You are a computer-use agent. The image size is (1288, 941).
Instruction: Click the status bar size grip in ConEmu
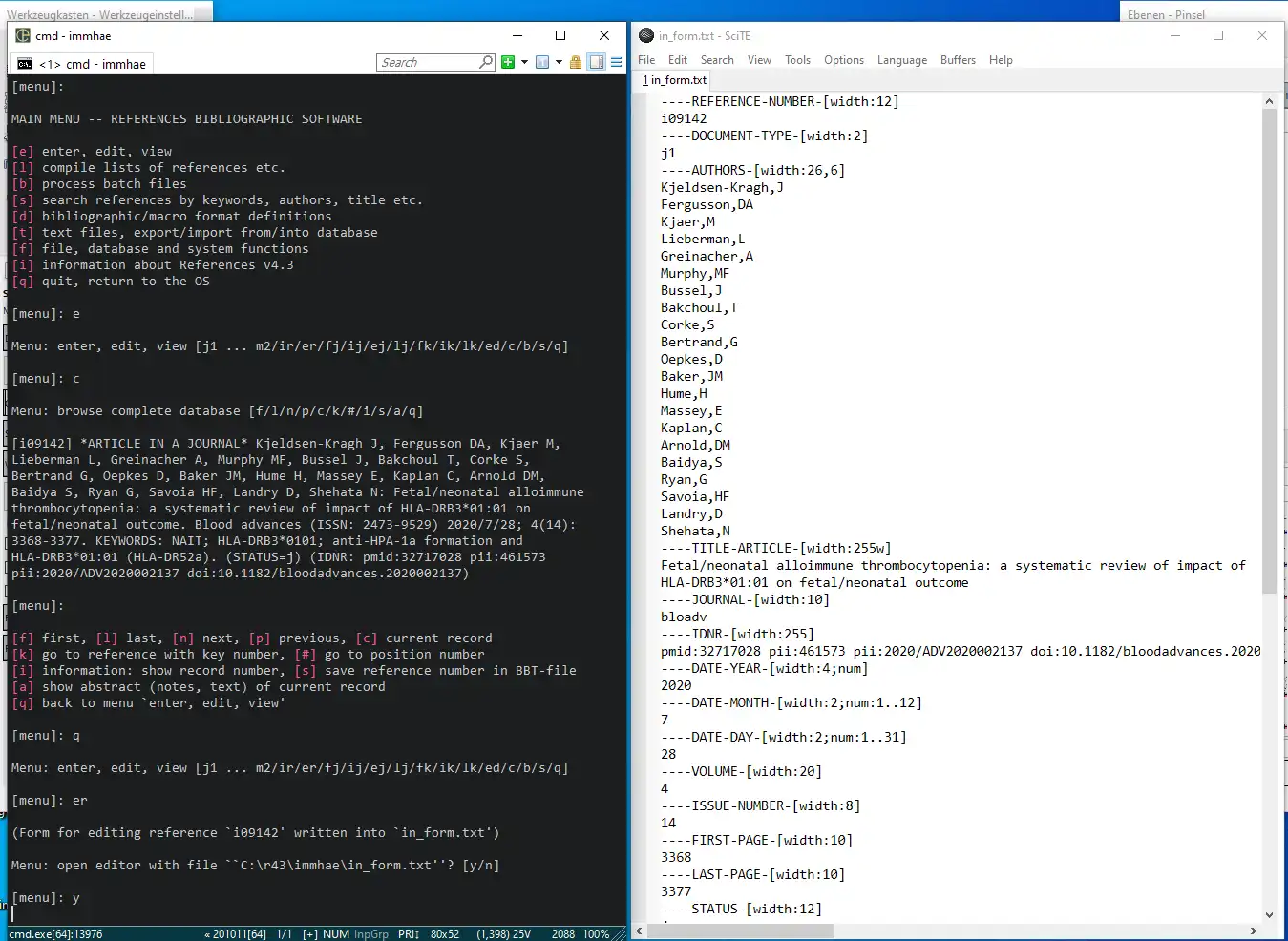(x=620, y=934)
